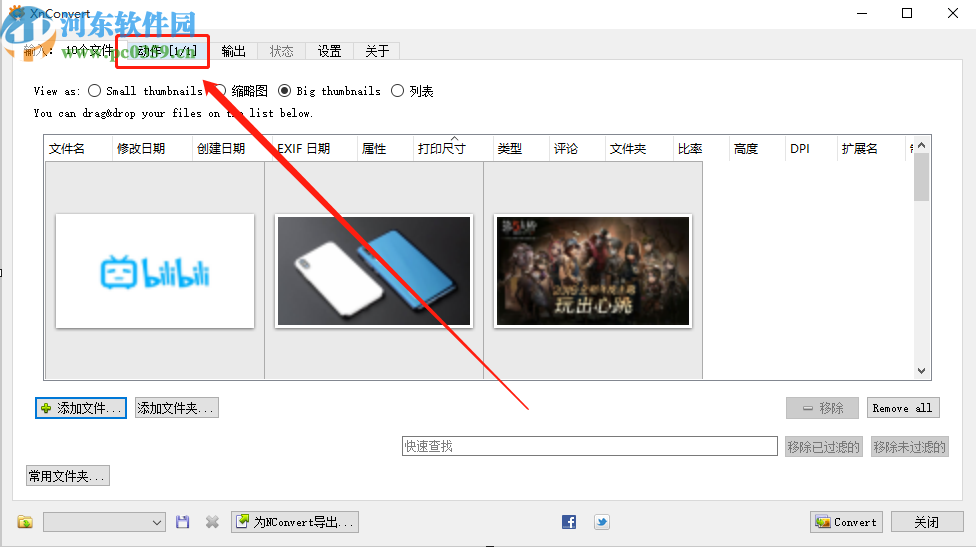Click the save script floppy icon
This screenshot has width=976, height=547.
182,522
